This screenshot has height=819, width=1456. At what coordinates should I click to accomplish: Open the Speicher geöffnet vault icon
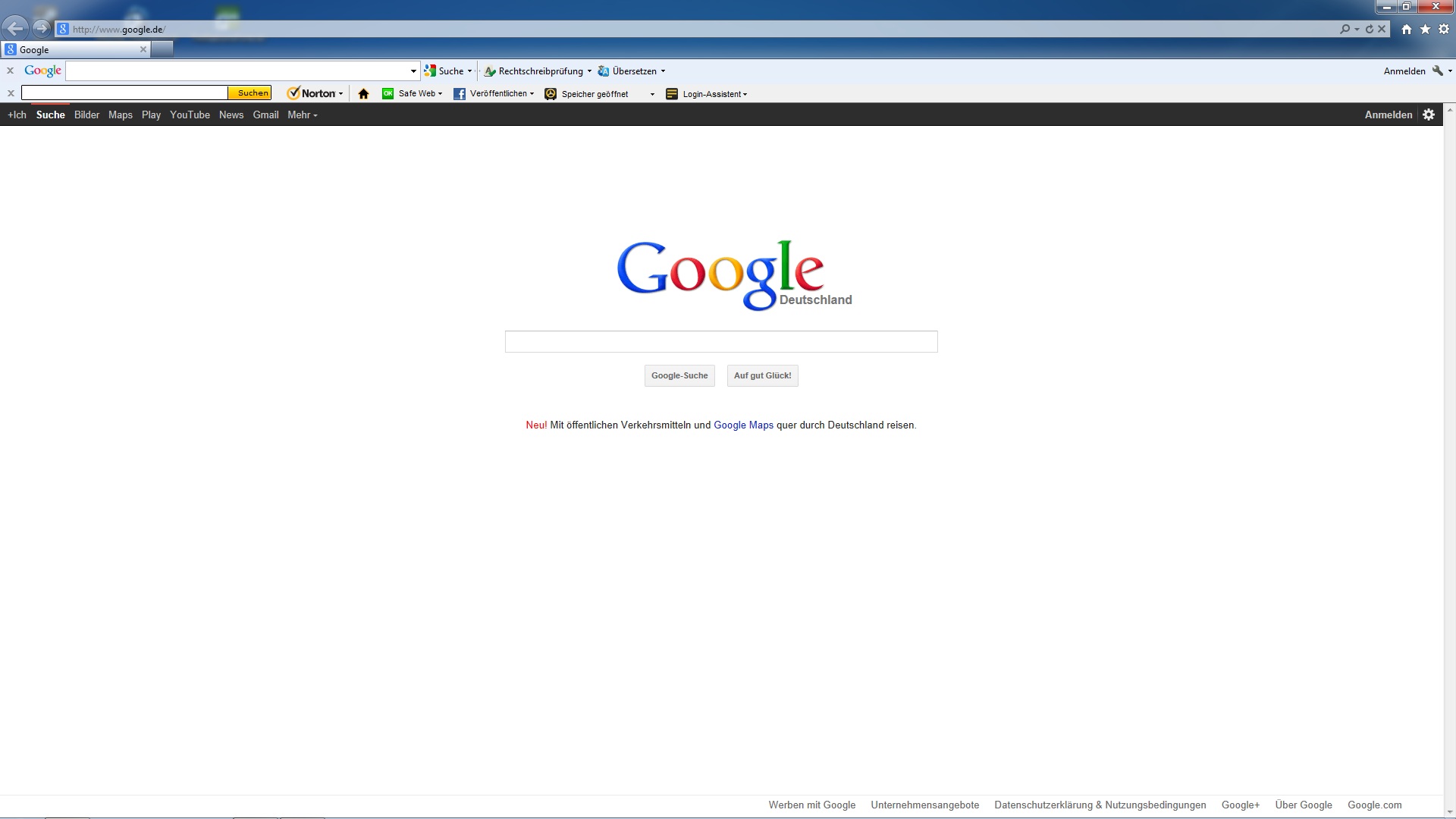point(551,94)
